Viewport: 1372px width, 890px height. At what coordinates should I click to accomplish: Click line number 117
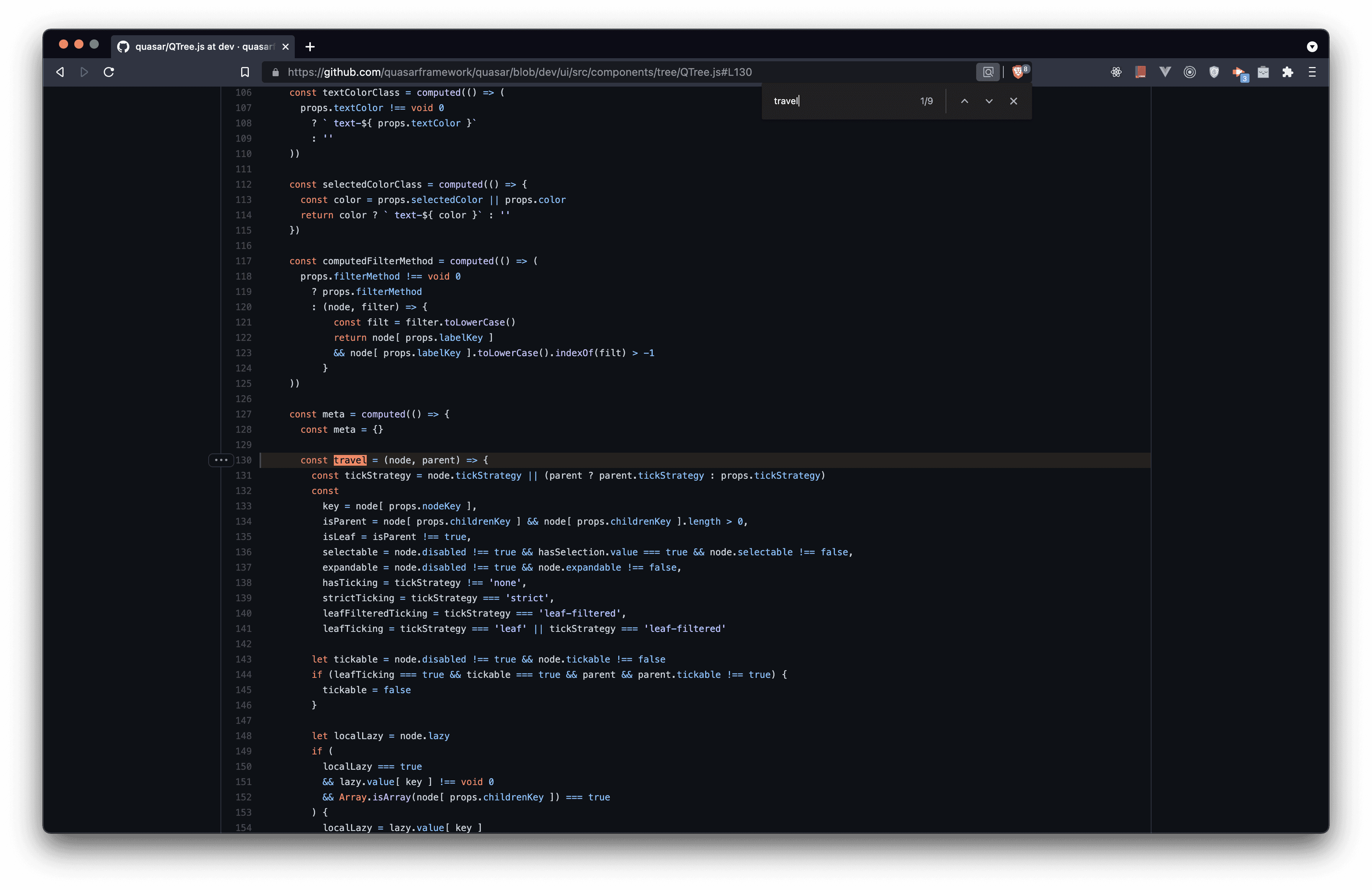point(243,261)
